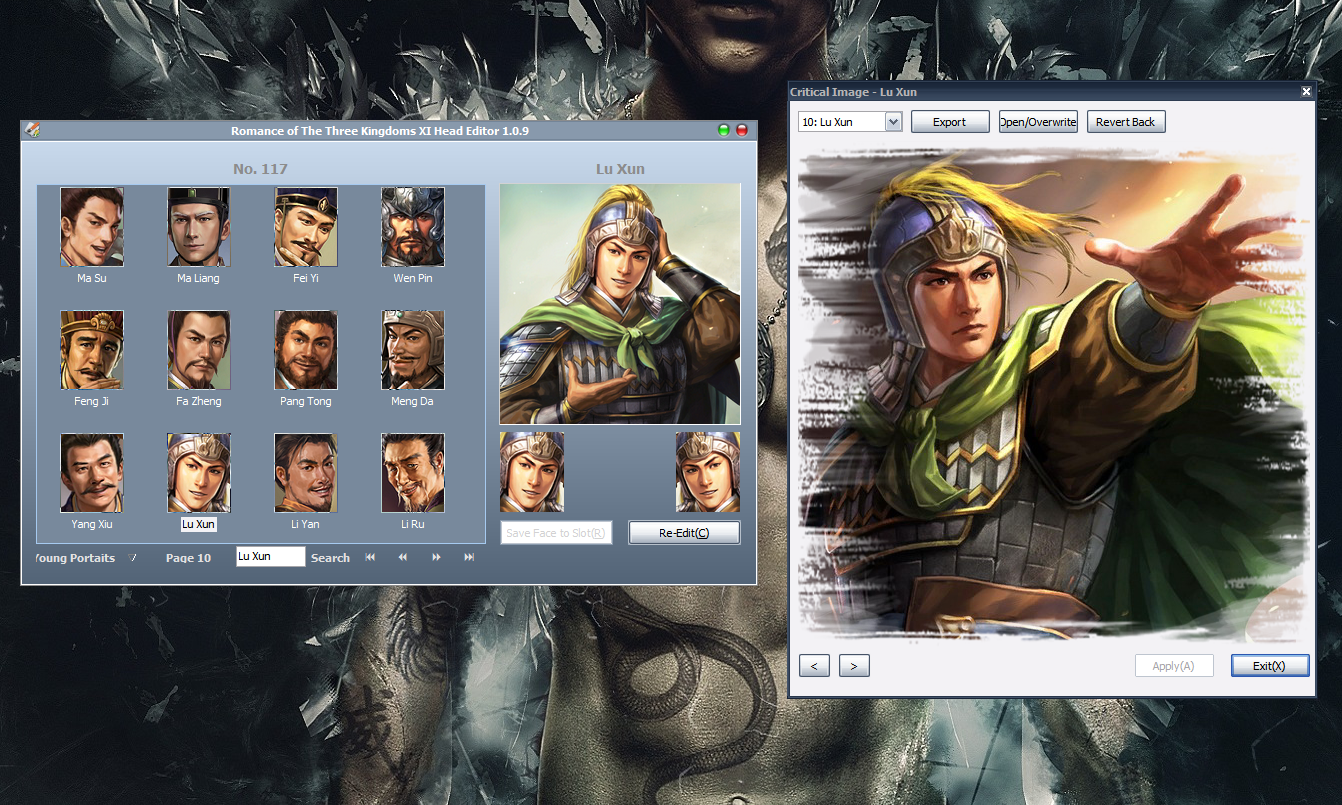Viewport: 1342px width, 805px height.
Task: Select the Fei Yi portrait thumbnail
Action: 306,227
